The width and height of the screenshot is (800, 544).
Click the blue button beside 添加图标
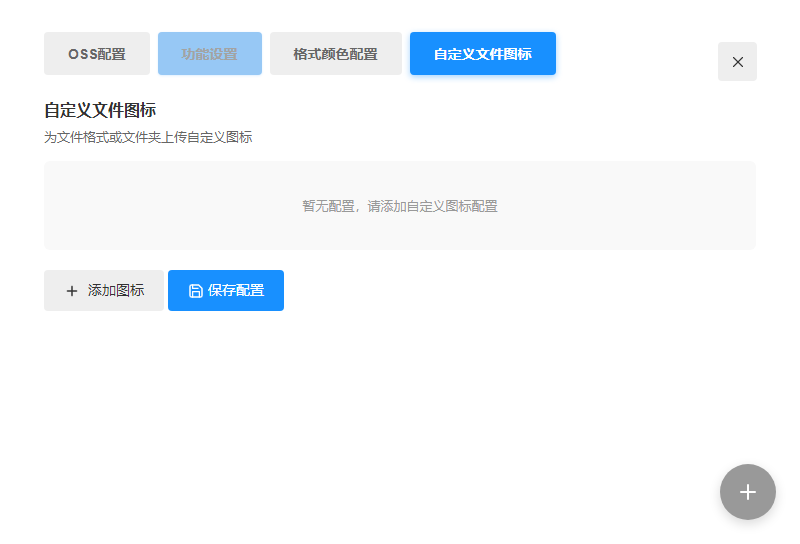coord(226,291)
